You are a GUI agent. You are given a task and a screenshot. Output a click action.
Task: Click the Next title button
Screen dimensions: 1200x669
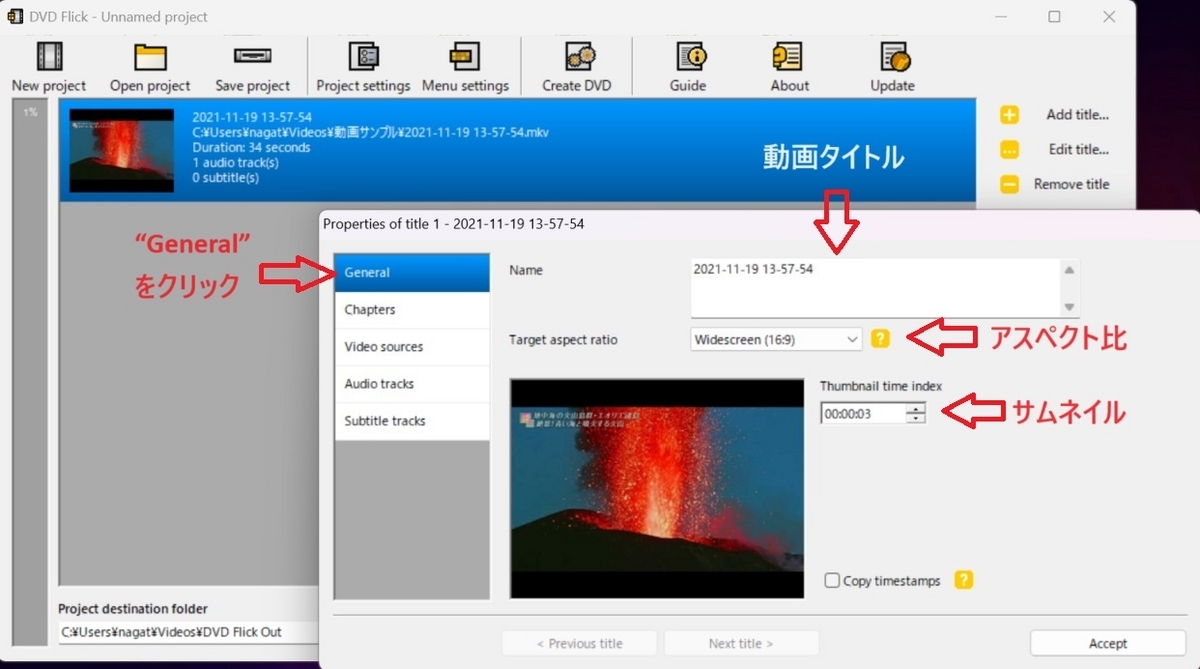point(741,643)
